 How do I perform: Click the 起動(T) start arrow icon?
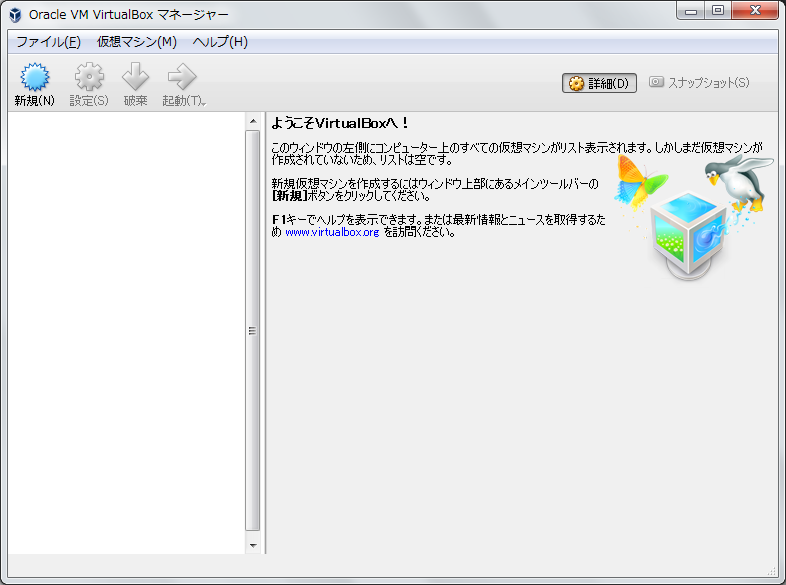(182, 77)
